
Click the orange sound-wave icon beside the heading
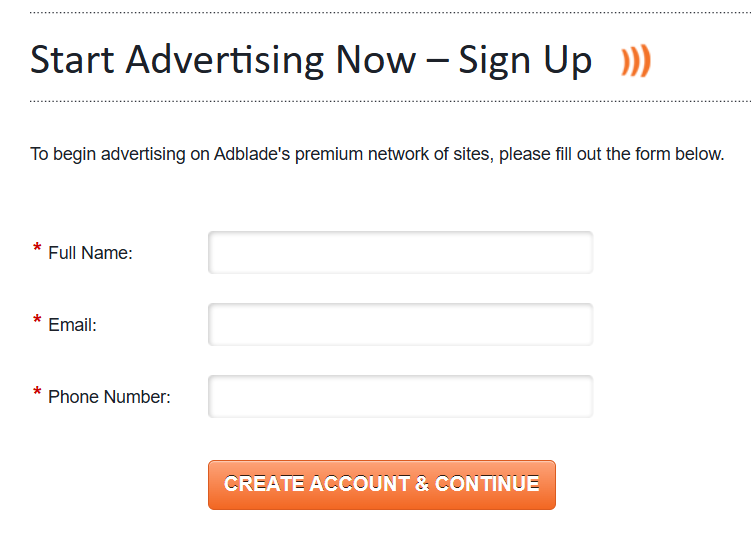pos(636,62)
